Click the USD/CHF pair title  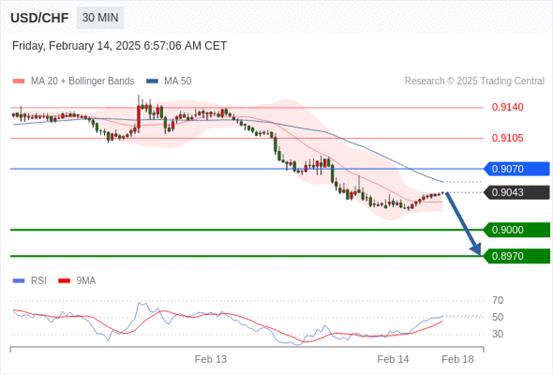tap(40, 18)
